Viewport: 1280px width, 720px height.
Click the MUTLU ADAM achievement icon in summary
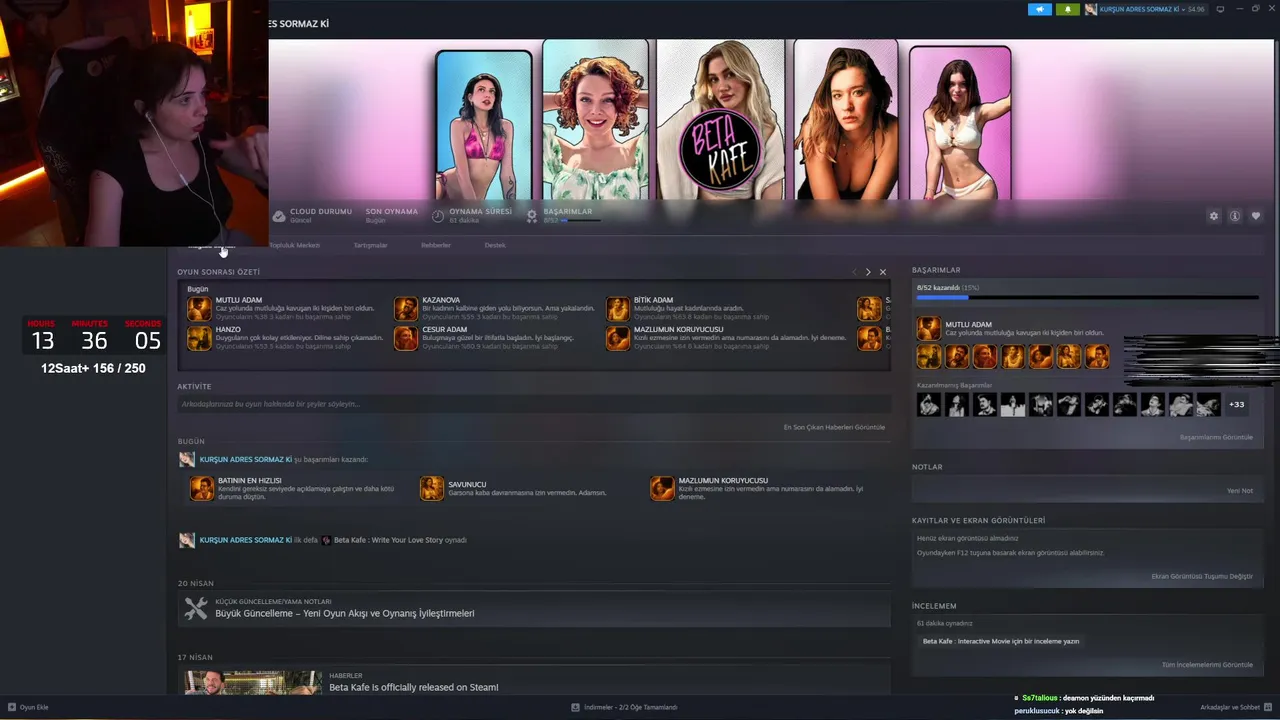[x=199, y=308]
